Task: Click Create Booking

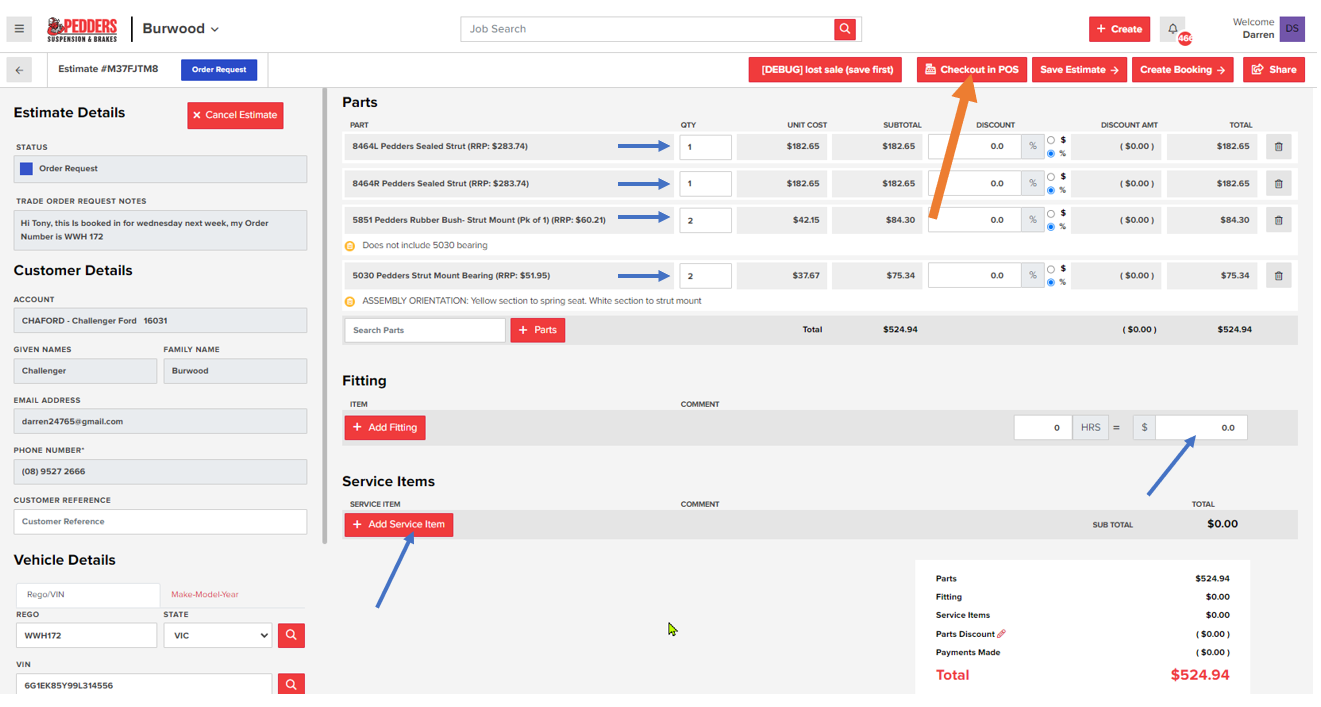Action: [x=1185, y=70]
